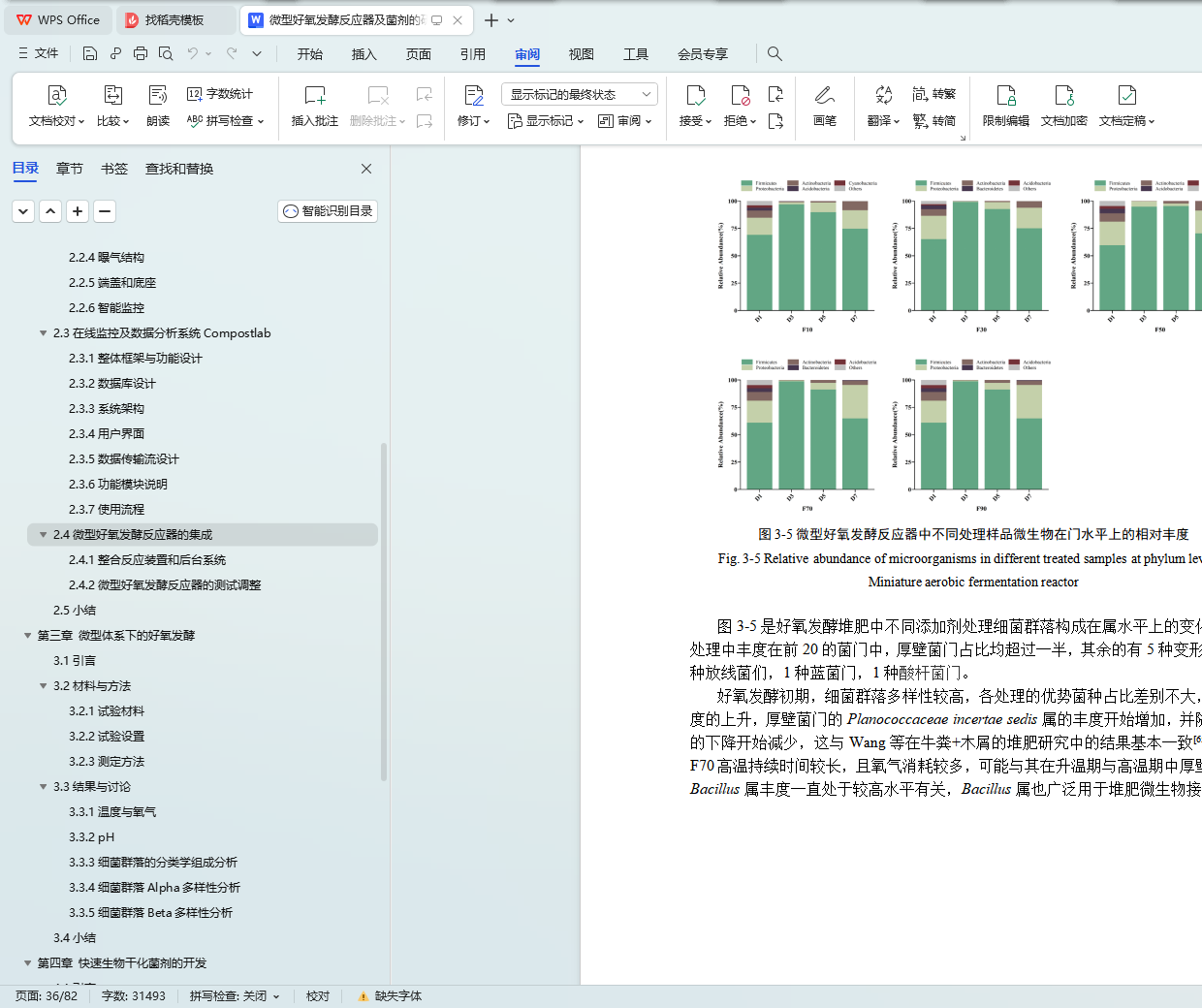This screenshot has height=1008, width=1202.
Task: Switch to the 页面 ribbon tab
Action: click(419, 54)
